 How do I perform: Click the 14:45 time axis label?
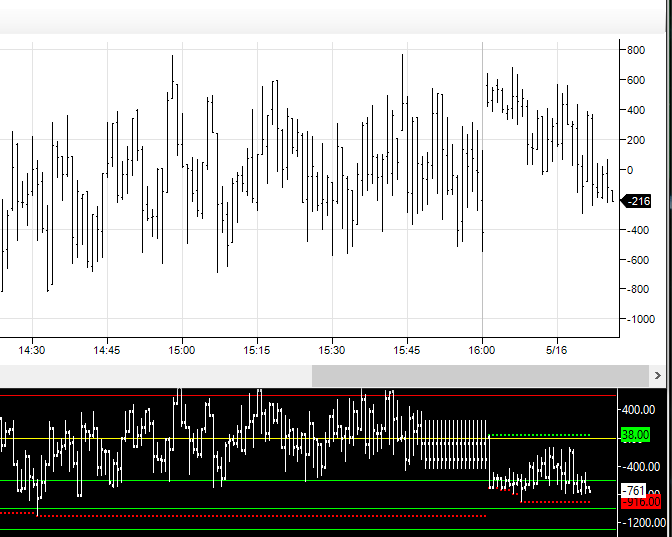click(x=107, y=350)
